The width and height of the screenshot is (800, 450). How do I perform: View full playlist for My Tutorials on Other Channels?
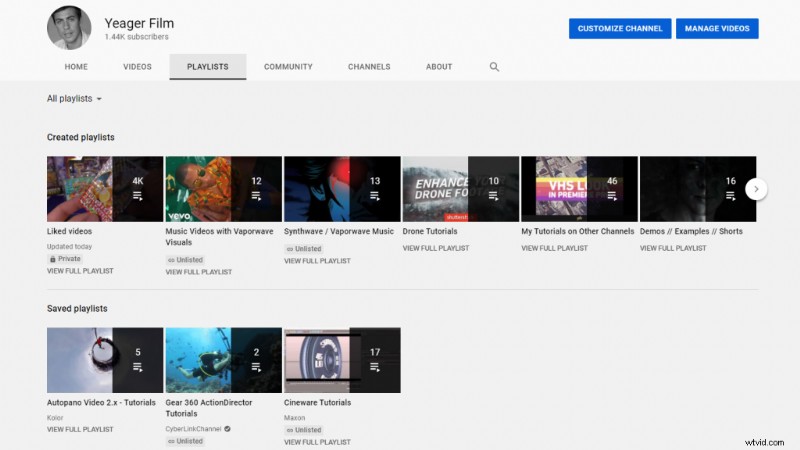point(555,248)
